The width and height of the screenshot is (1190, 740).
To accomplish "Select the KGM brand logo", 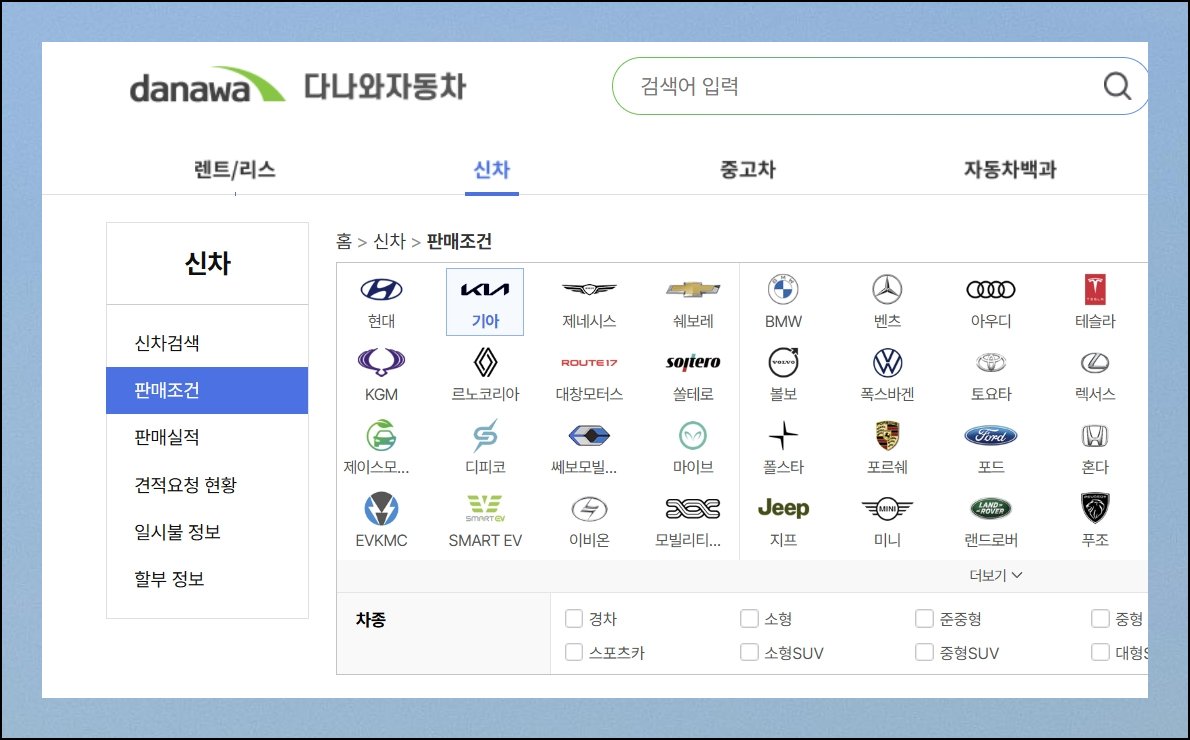I will click(381, 362).
